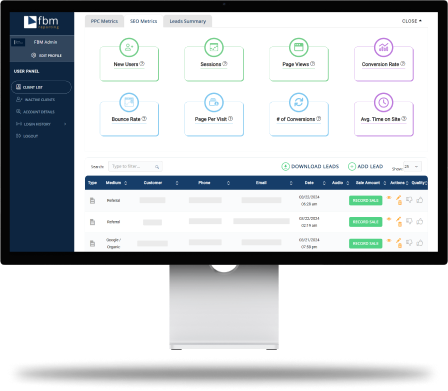448x391 pixels.
Task: Click edit pencil icon in the 06:29 am row
Action: click(398, 198)
